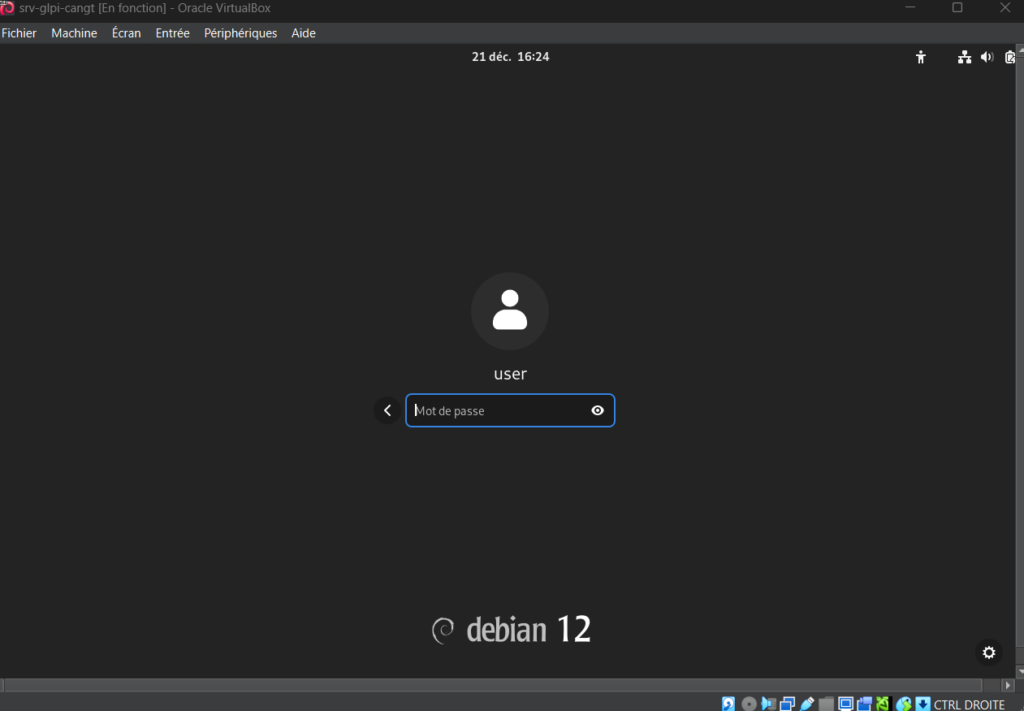
Task: Click the VirtualBox hard disk activity icon
Action: pos(729,703)
